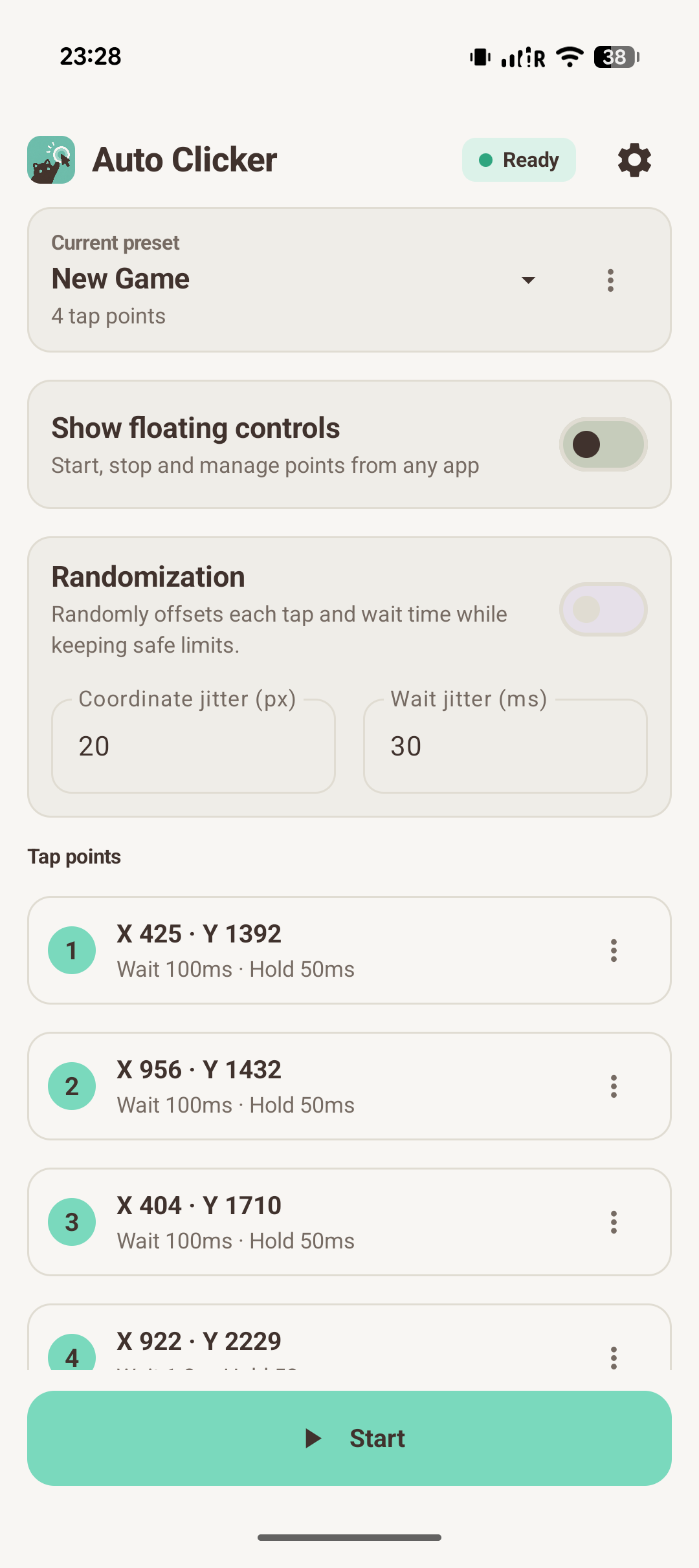The height and width of the screenshot is (1568, 699).
Task: Tap the Ready status chip
Action: click(x=519, y=160)
